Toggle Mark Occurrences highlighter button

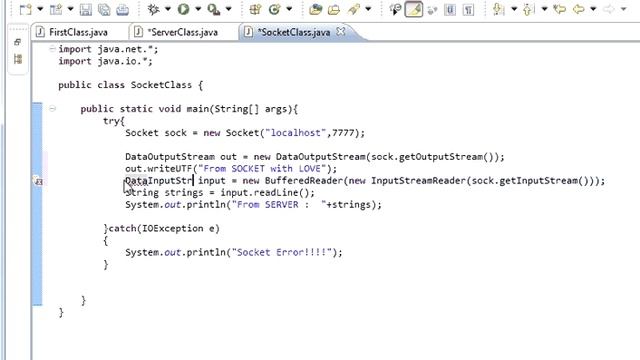click(x=413, y=9)
